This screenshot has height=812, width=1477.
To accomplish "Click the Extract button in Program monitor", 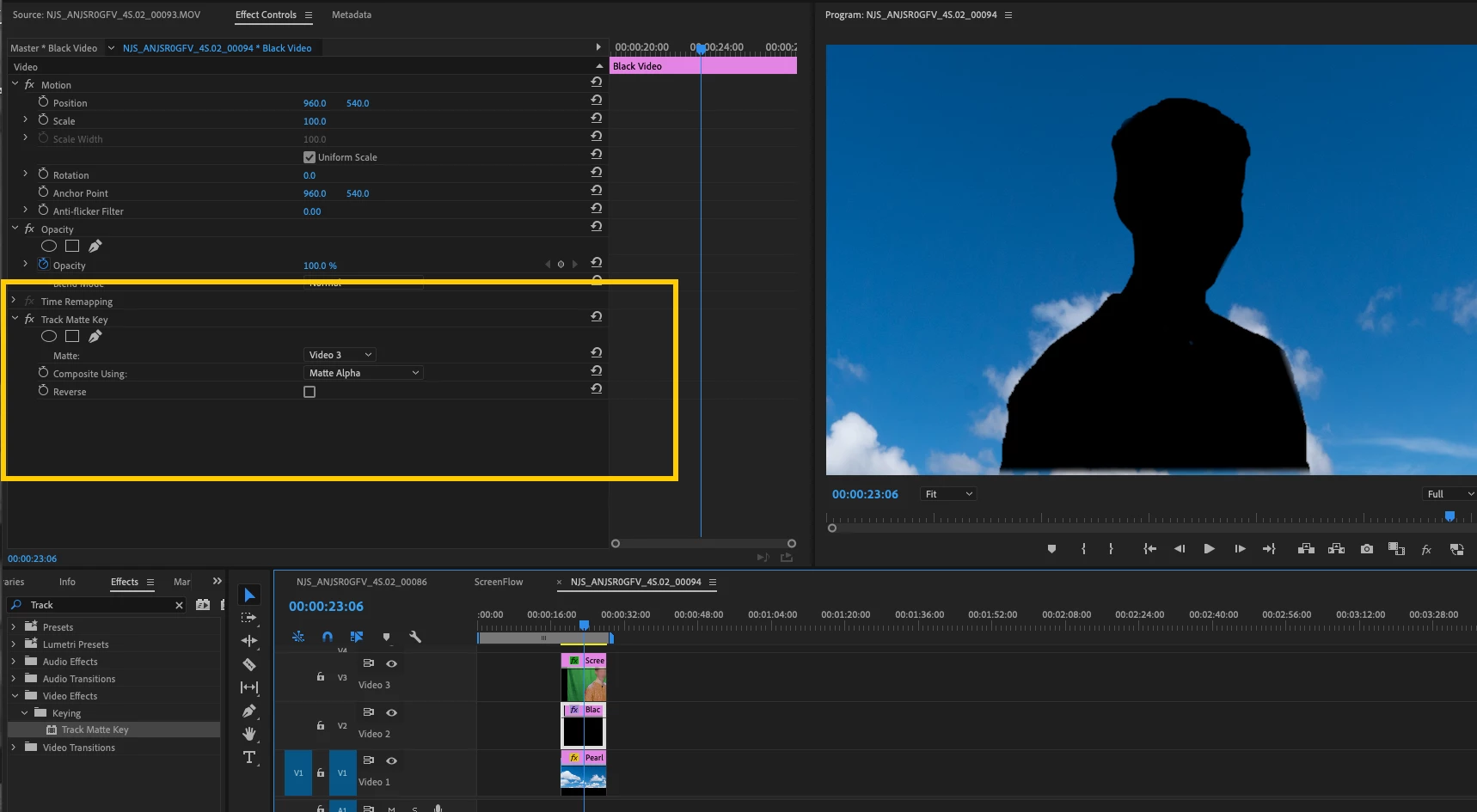I will coord(1336,549).
